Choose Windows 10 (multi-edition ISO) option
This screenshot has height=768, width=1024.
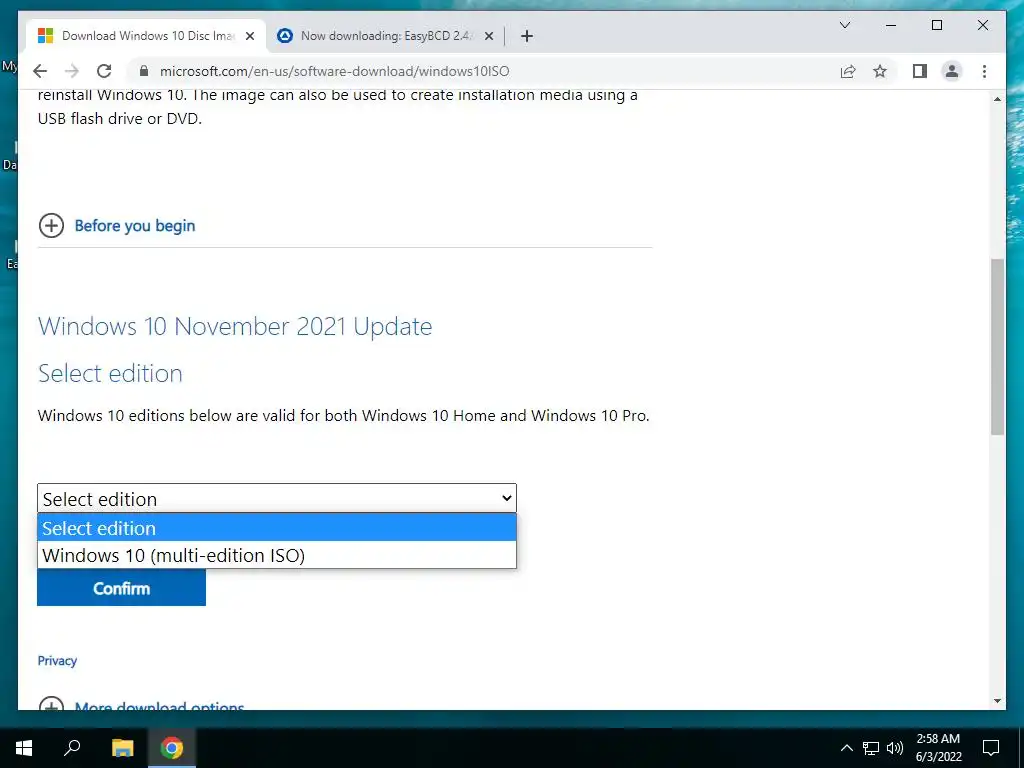click(x=277, y=555)
